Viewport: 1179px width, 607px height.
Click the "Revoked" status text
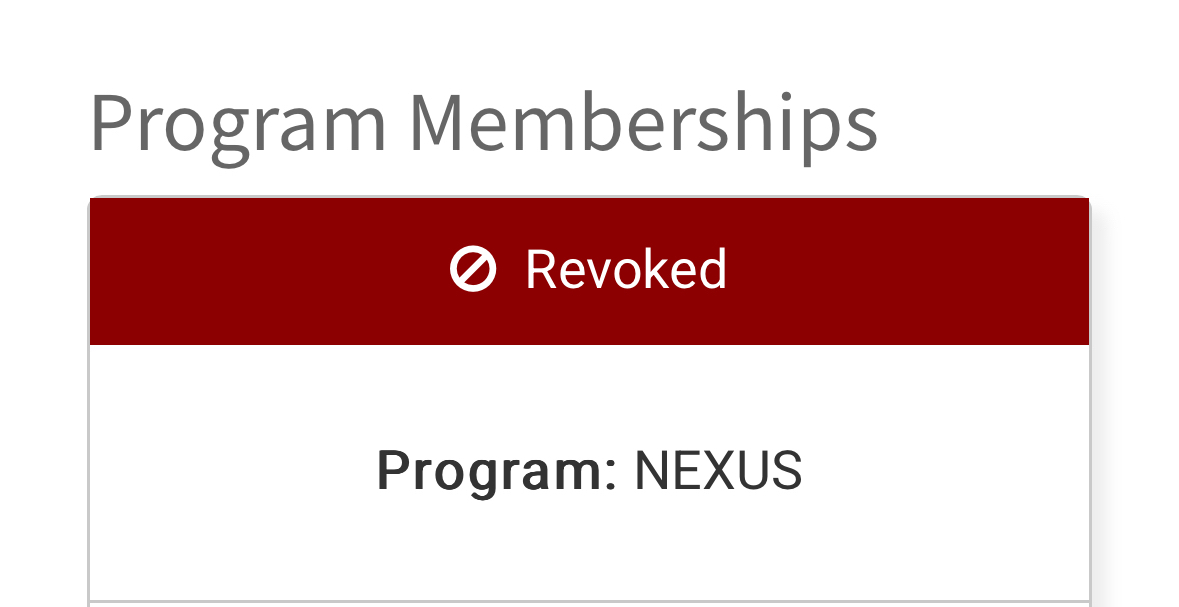click(x=626, y=270)
